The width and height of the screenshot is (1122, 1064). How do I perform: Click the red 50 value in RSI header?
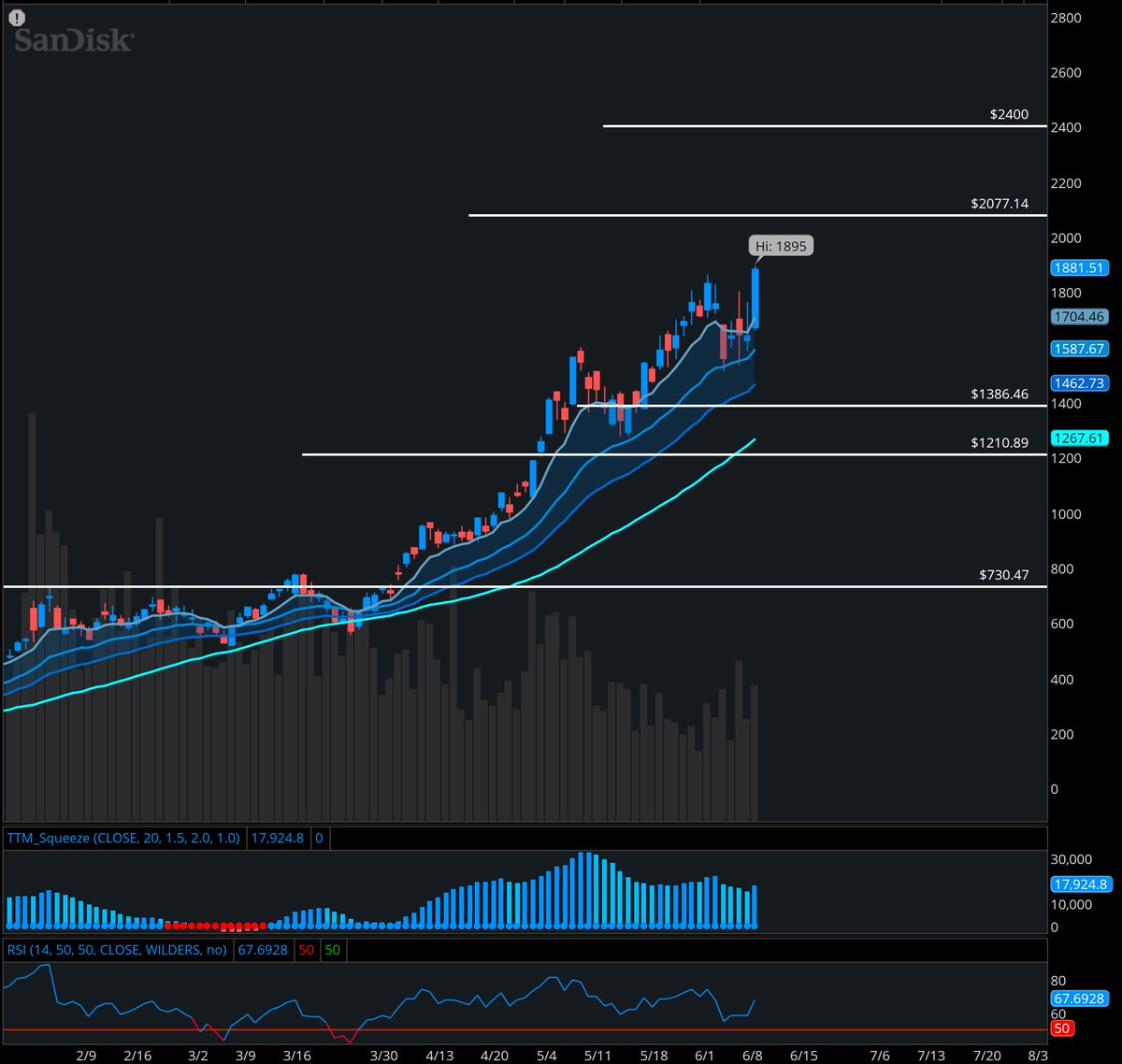coord(306,950)
